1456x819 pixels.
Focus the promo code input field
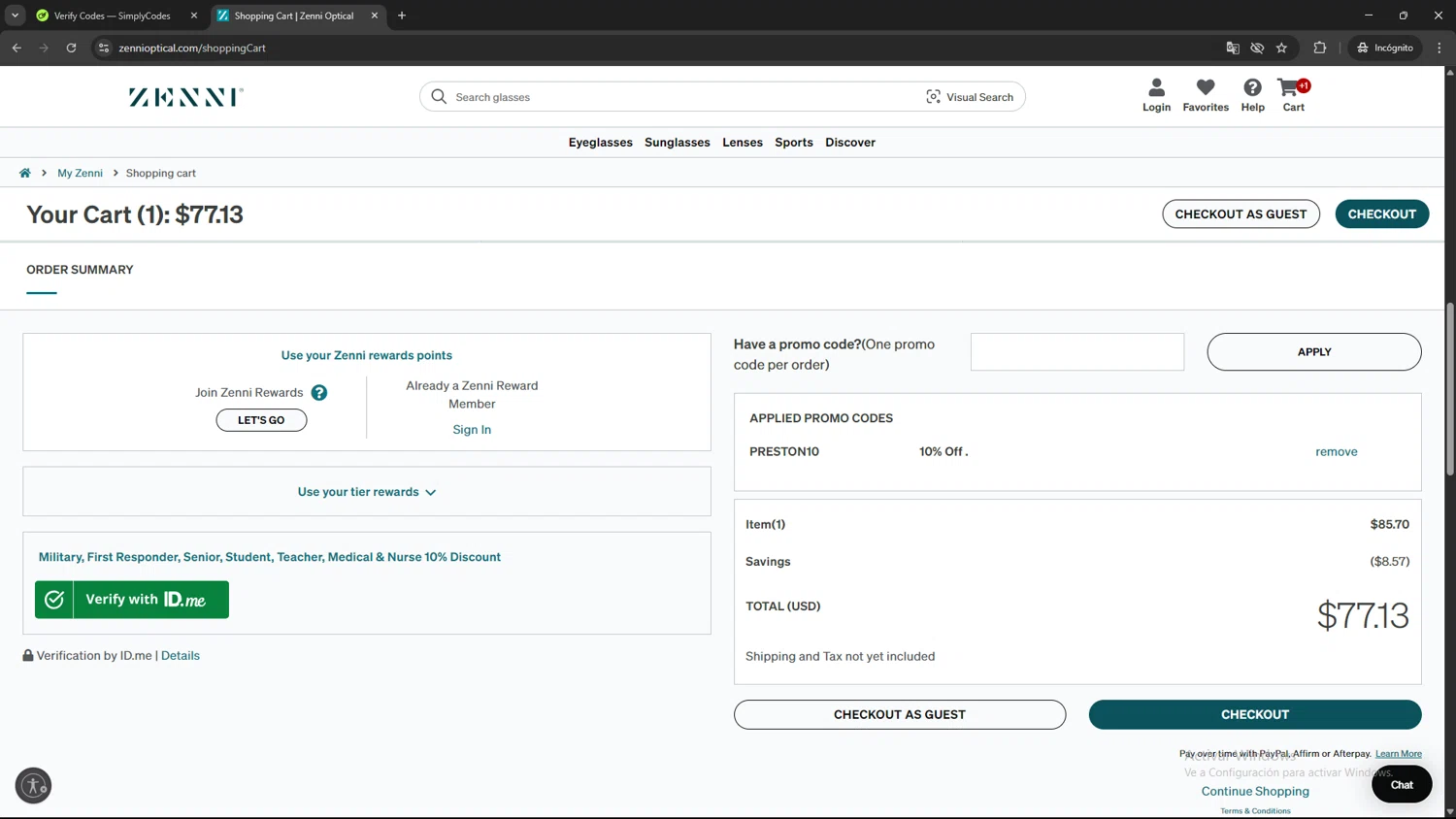tap(1077, 352)
